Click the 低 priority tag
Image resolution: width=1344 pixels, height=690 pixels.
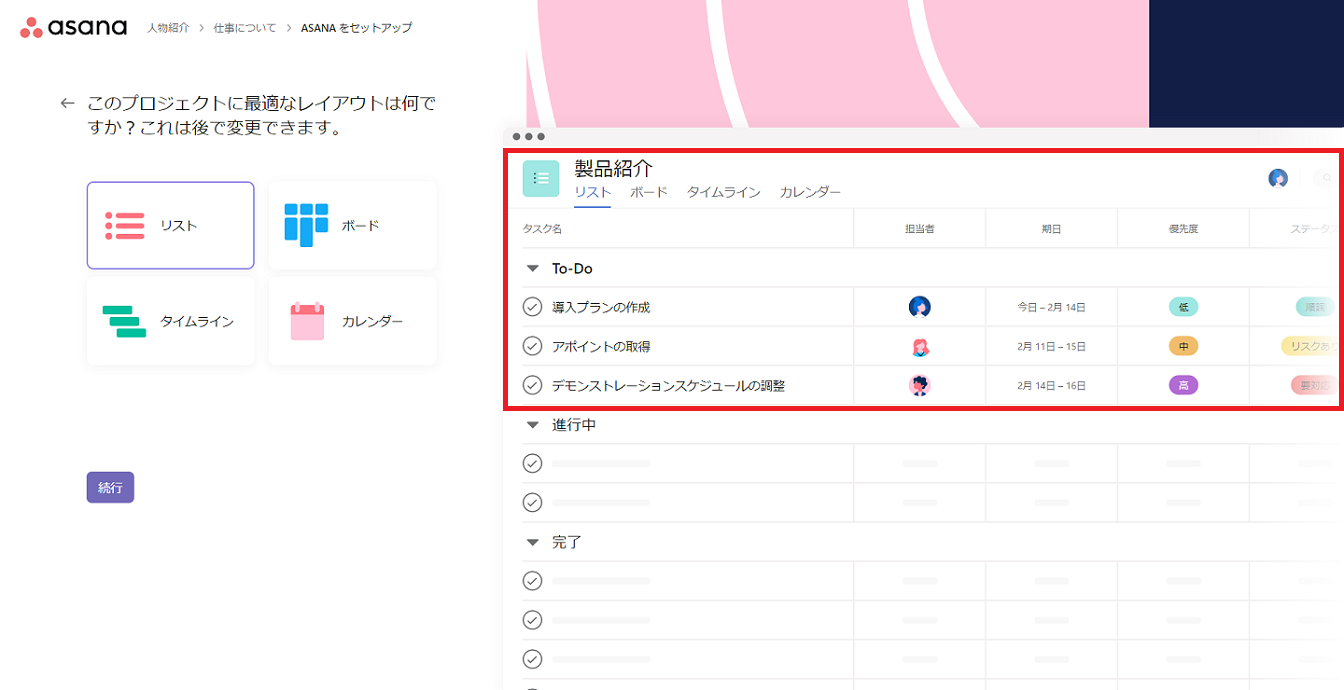1183,307
